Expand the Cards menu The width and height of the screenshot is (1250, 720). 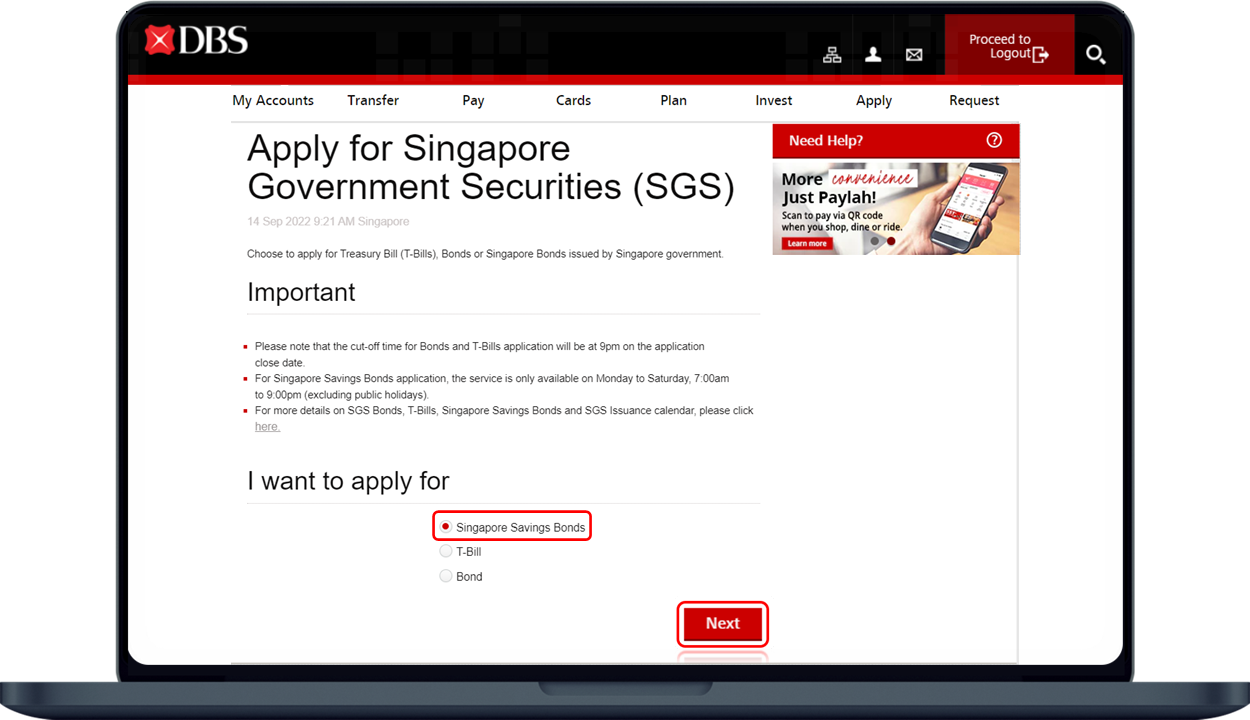coord(573,100)
